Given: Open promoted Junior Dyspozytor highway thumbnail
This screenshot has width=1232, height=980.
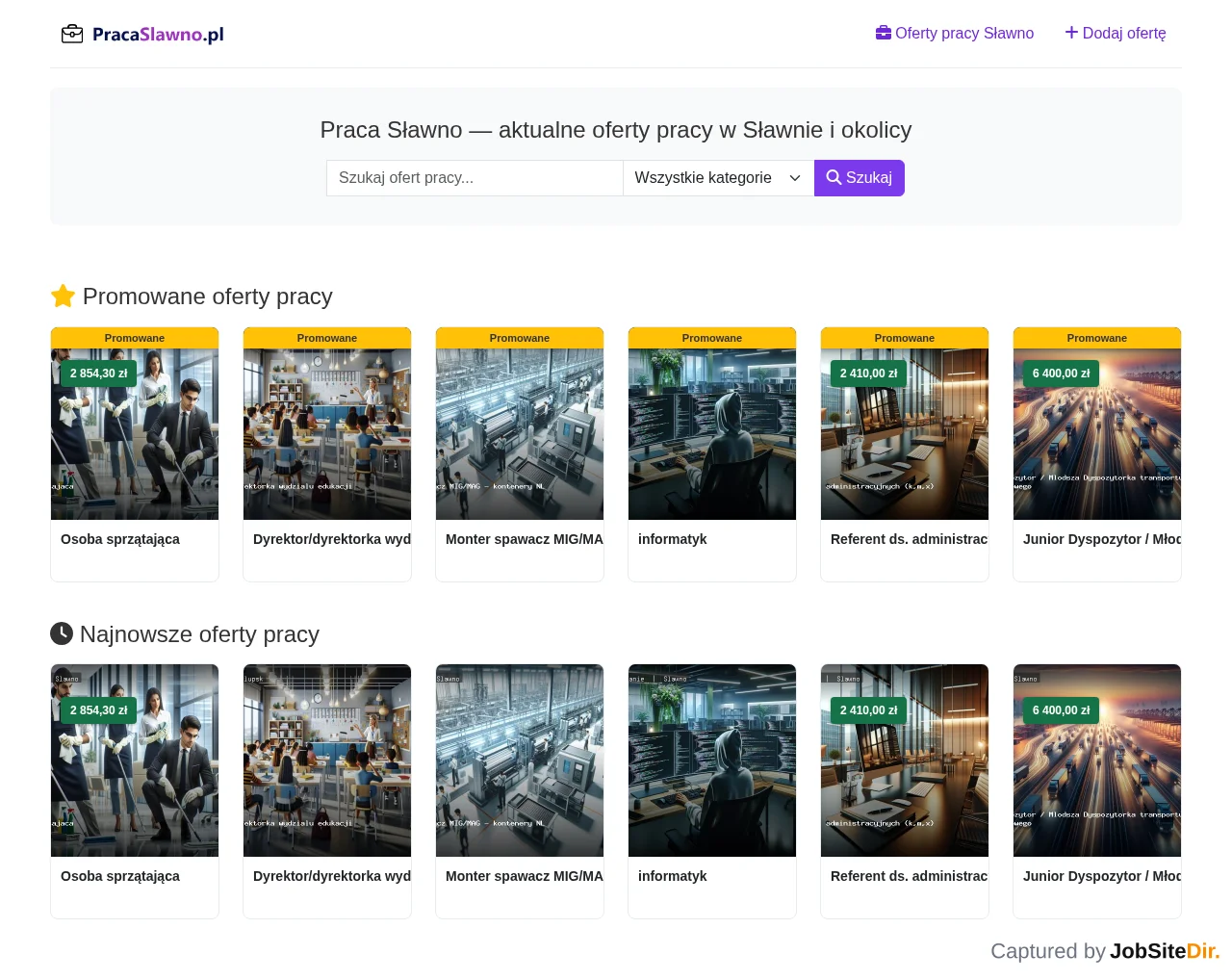Looking at the screenshot, I should (x=1097, y=434).
